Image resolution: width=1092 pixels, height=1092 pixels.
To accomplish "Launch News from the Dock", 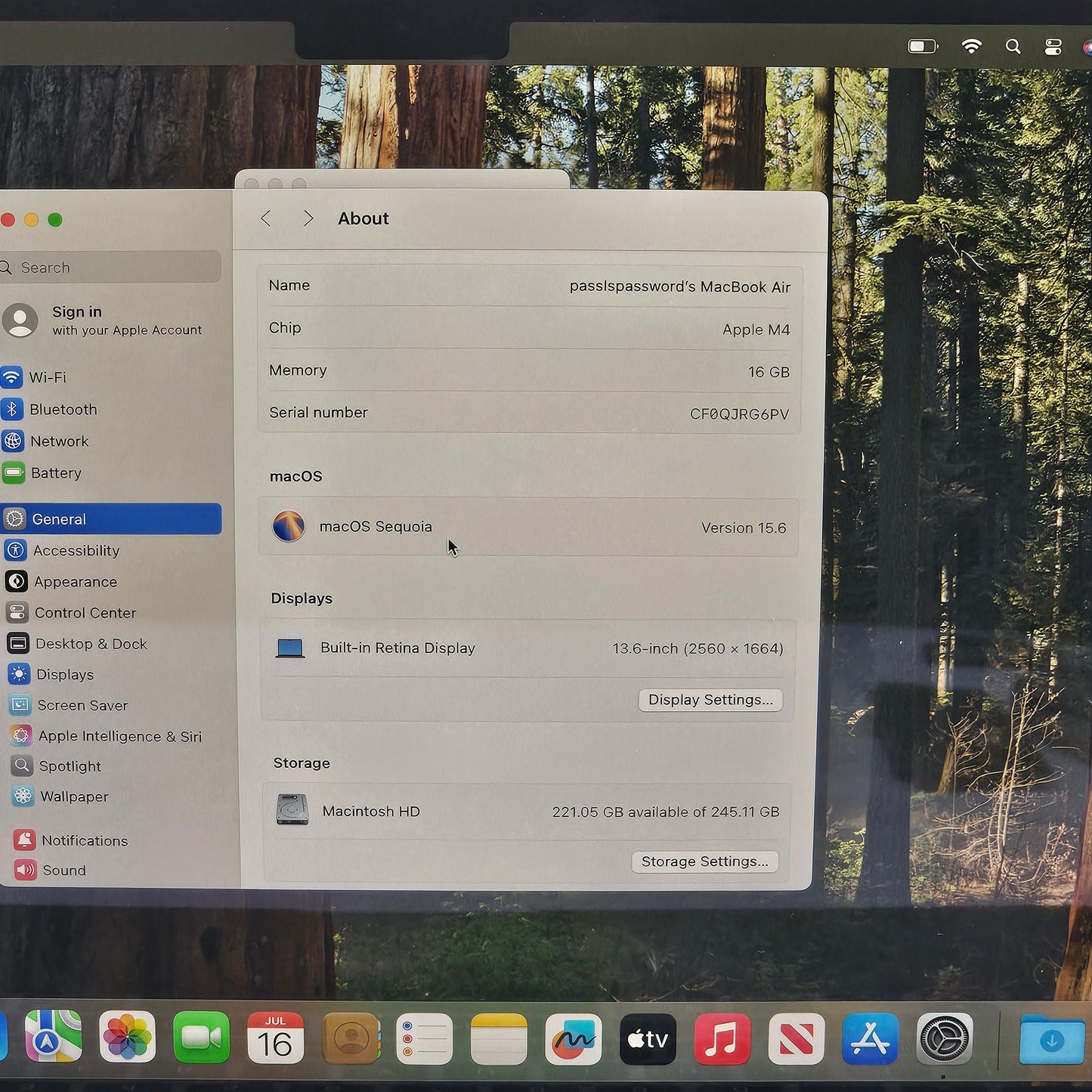I will click(x=797, y=1039).
